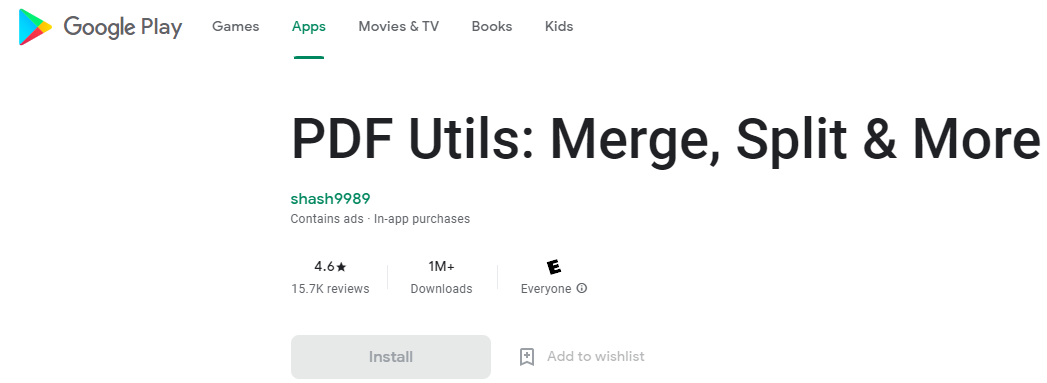Click the PDF Utils app title
This screenshot has width=1047, height=383.
[x=666, y=140]
